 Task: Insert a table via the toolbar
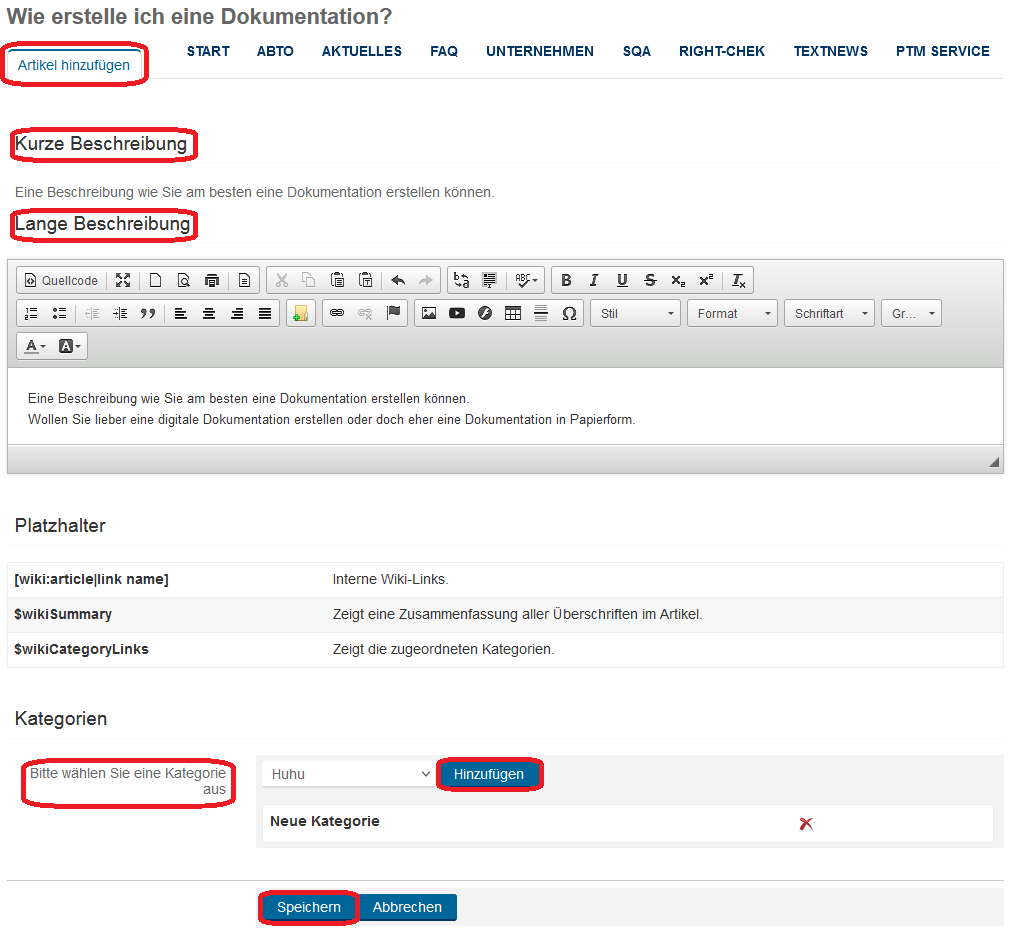coord(513,313)
